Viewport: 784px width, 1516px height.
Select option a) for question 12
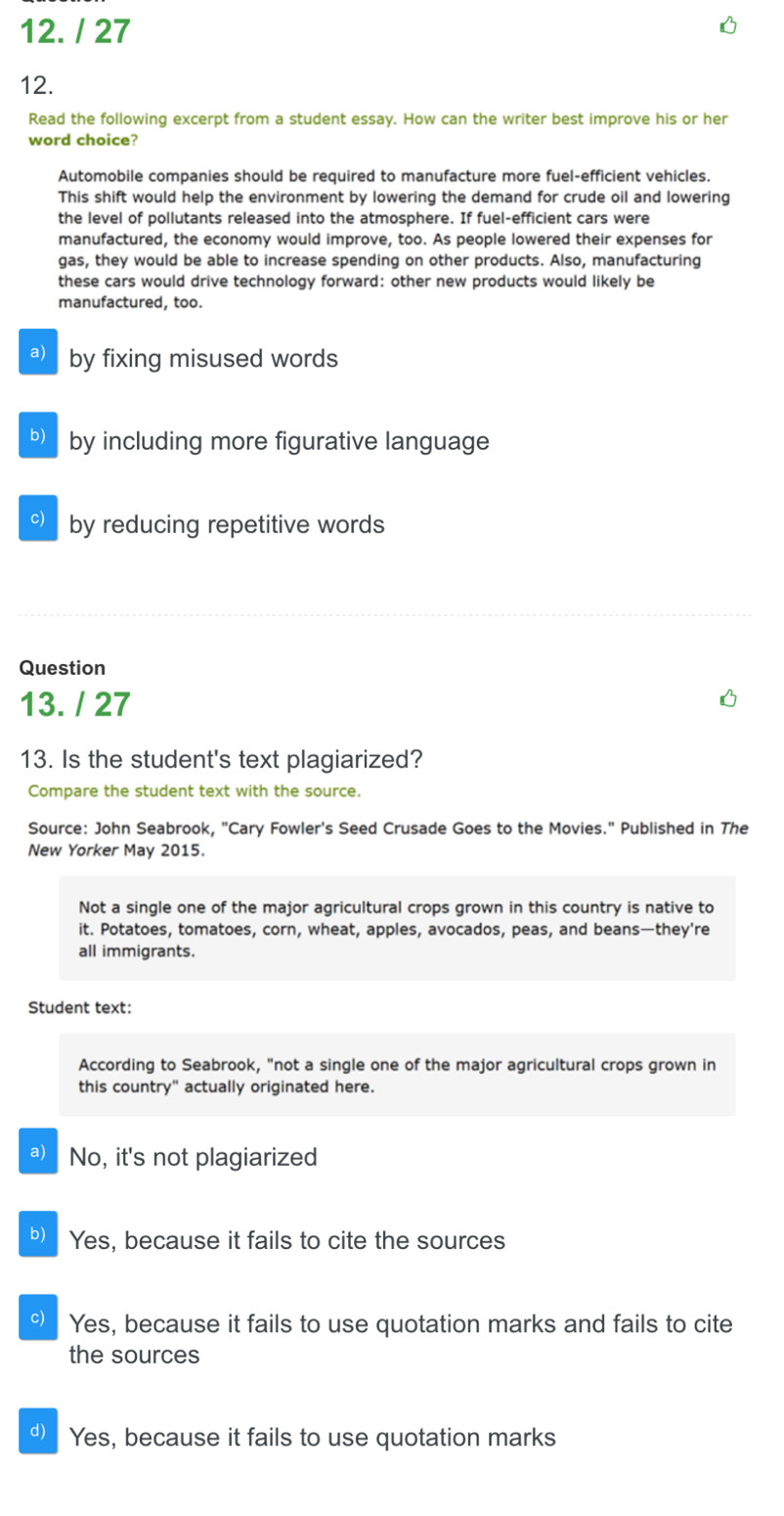[38, 354]
